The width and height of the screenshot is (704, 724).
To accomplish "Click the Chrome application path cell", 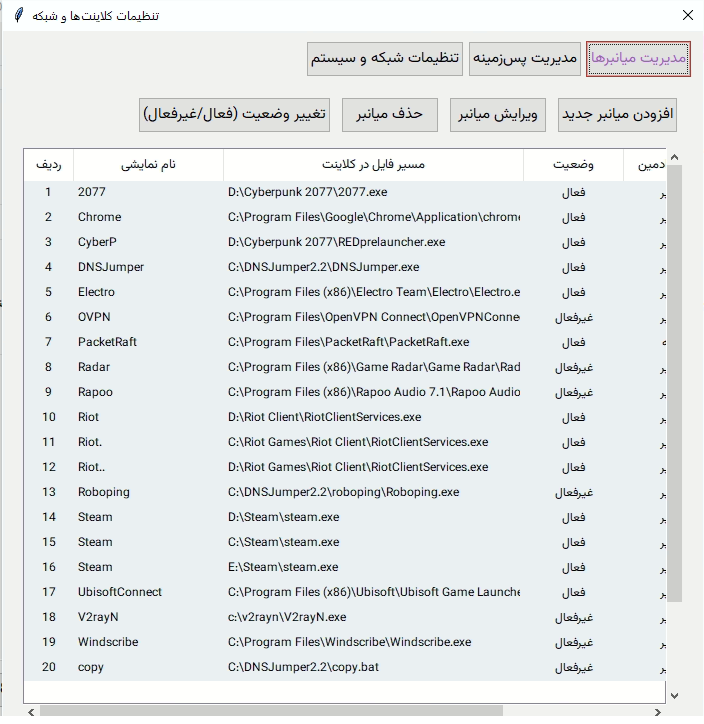I will [374, 217].
